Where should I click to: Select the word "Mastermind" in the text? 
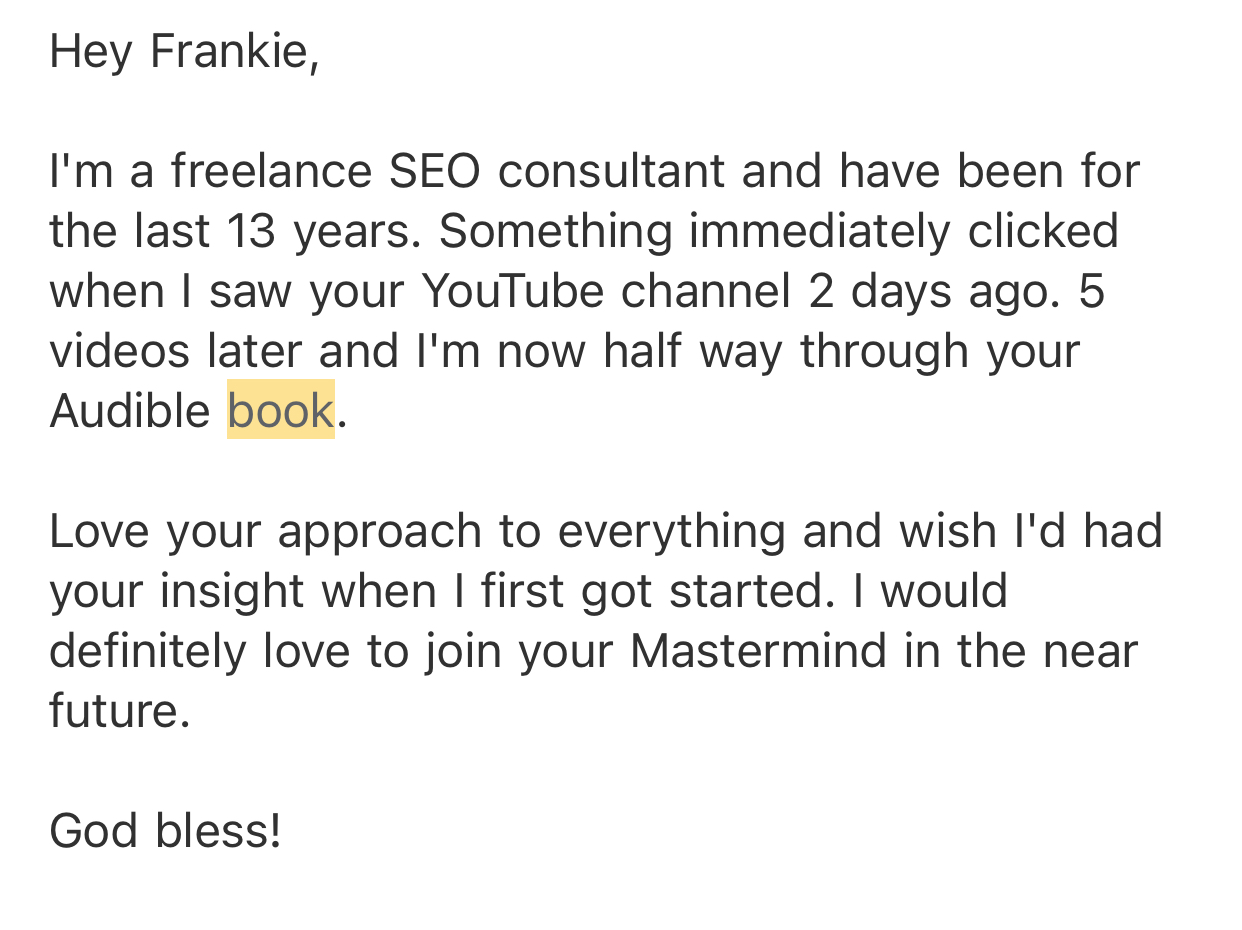[758, 651]
